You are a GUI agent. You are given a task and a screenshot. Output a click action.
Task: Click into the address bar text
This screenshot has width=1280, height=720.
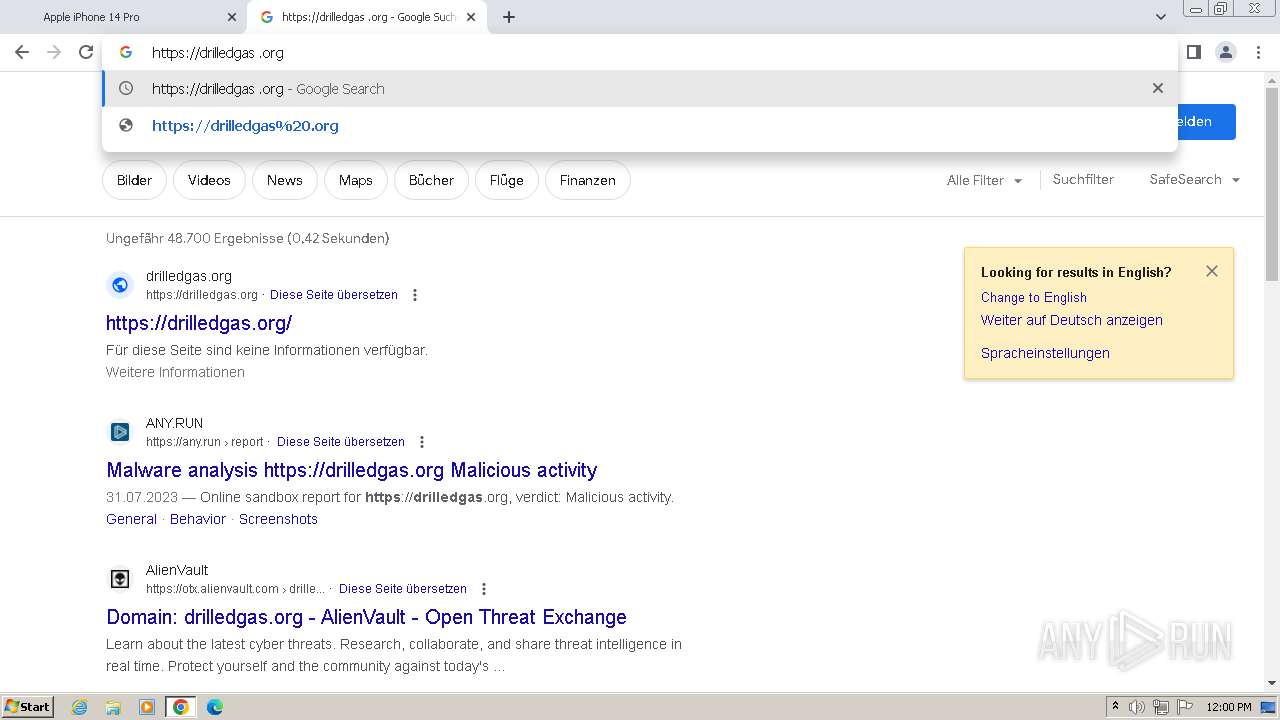(x=218, y=52)
